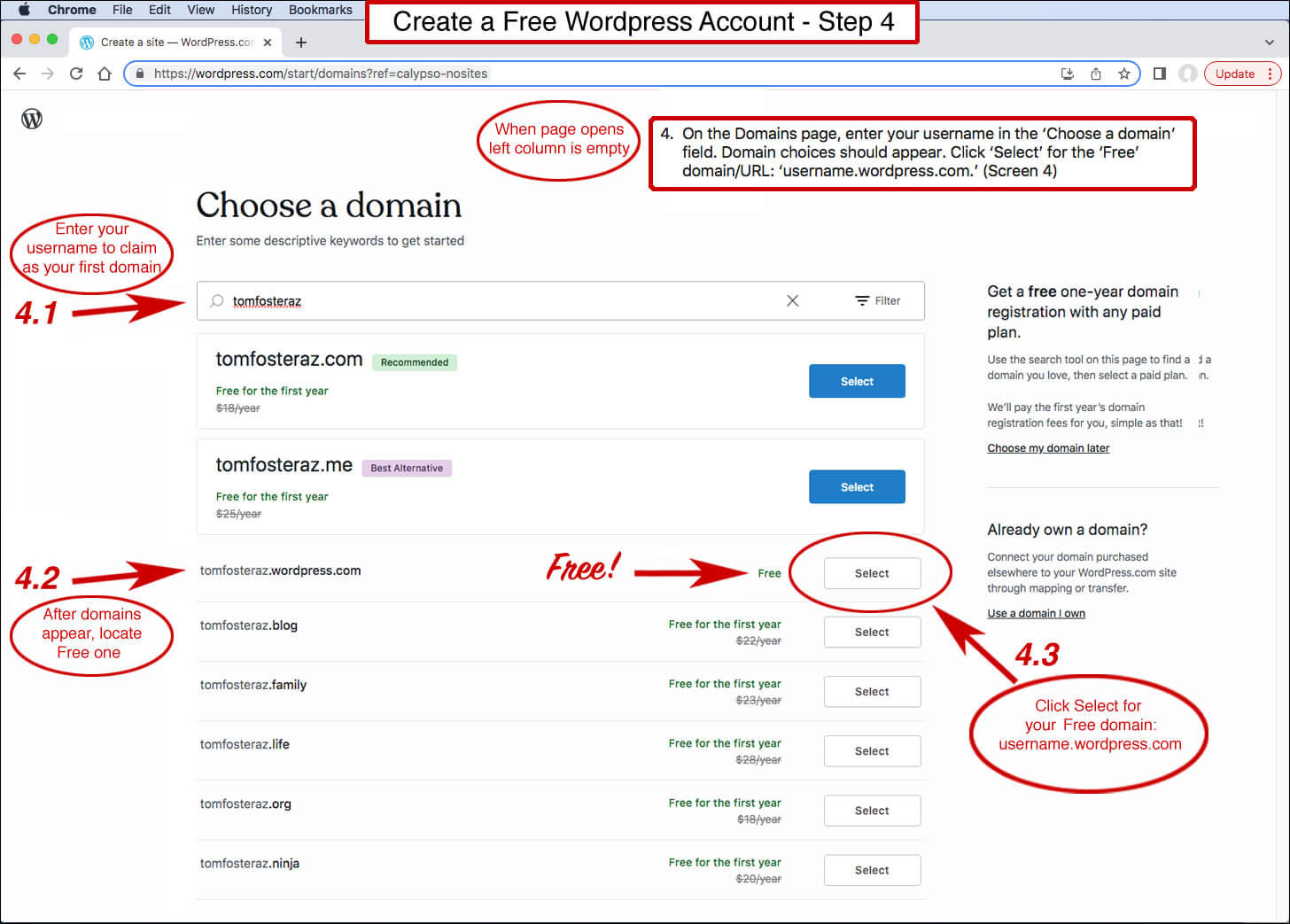Open the Filter options for domains
The width and height of the screenshot is (1290, 924).
[877, 301]
